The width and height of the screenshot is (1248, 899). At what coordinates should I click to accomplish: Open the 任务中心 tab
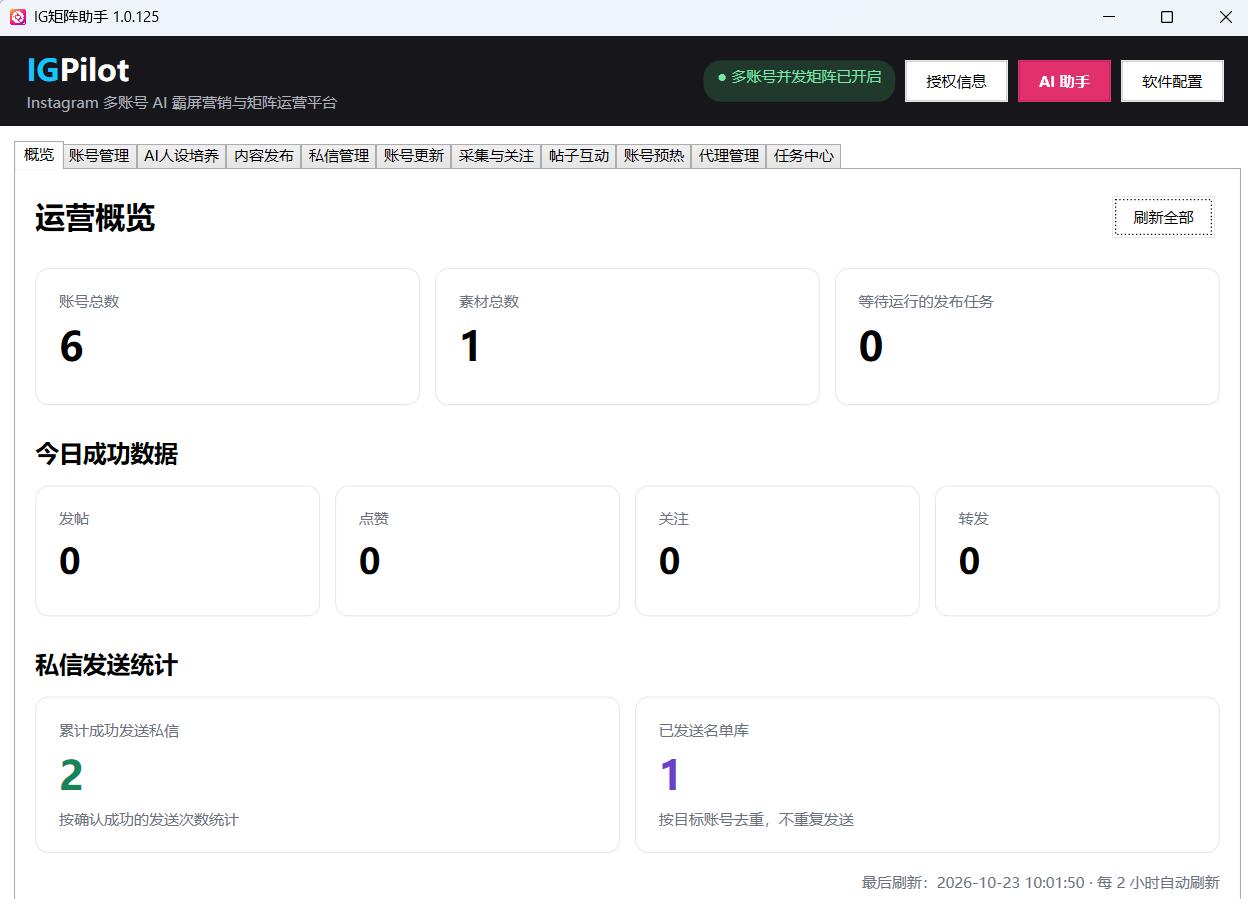(x=804, y=156)
